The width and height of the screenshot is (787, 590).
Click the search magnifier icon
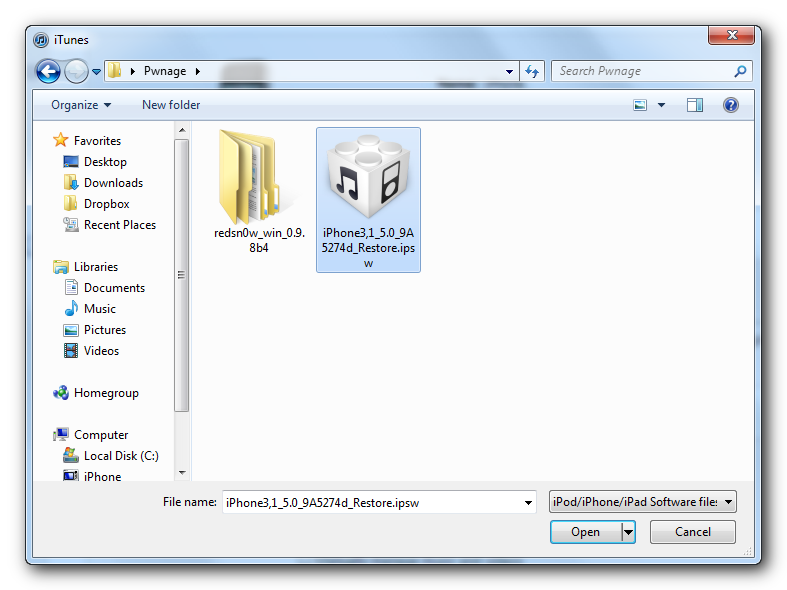740,71
